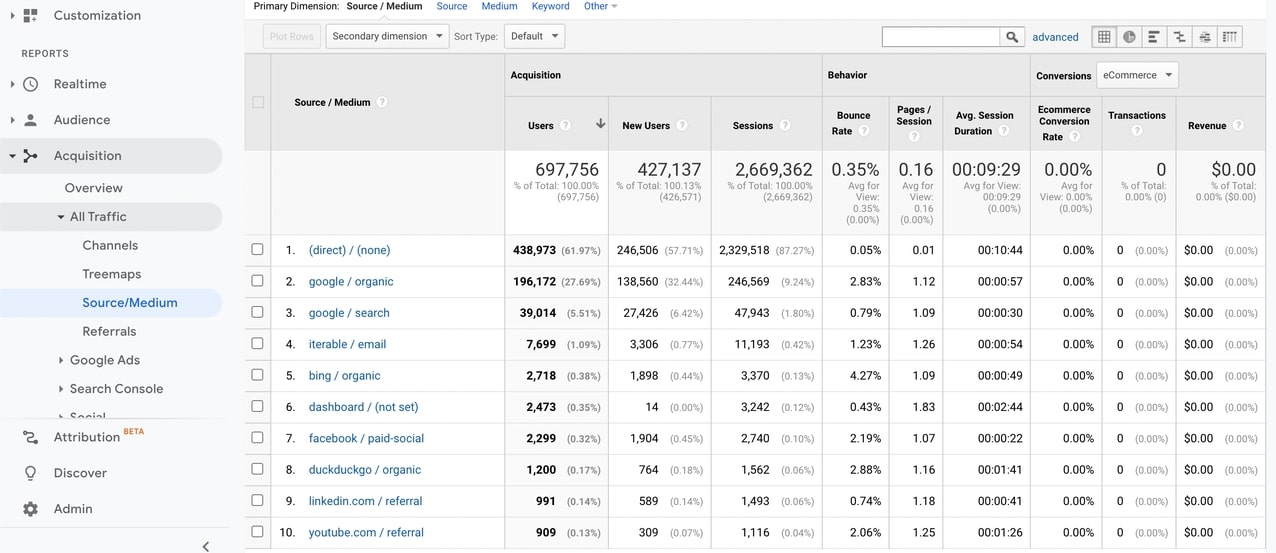Open the Secondary dimension dropdown

(388, 37)
